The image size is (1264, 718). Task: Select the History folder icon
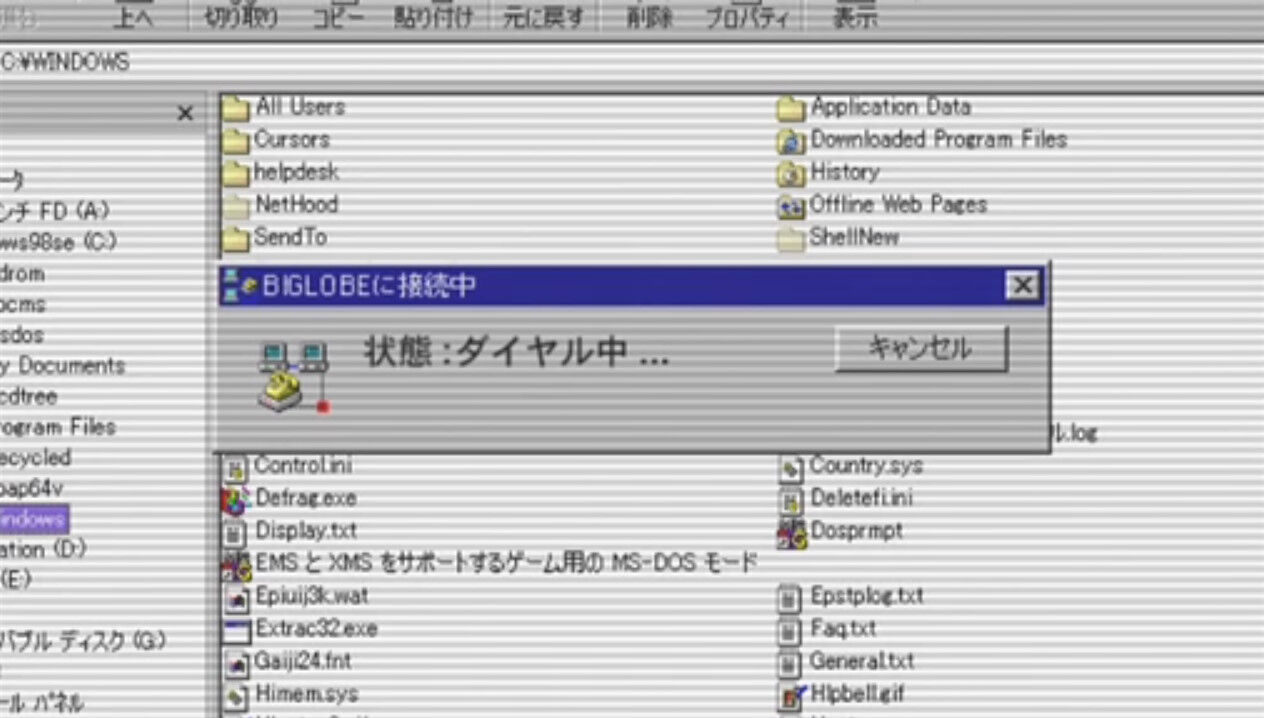click(x=791, y=174)
